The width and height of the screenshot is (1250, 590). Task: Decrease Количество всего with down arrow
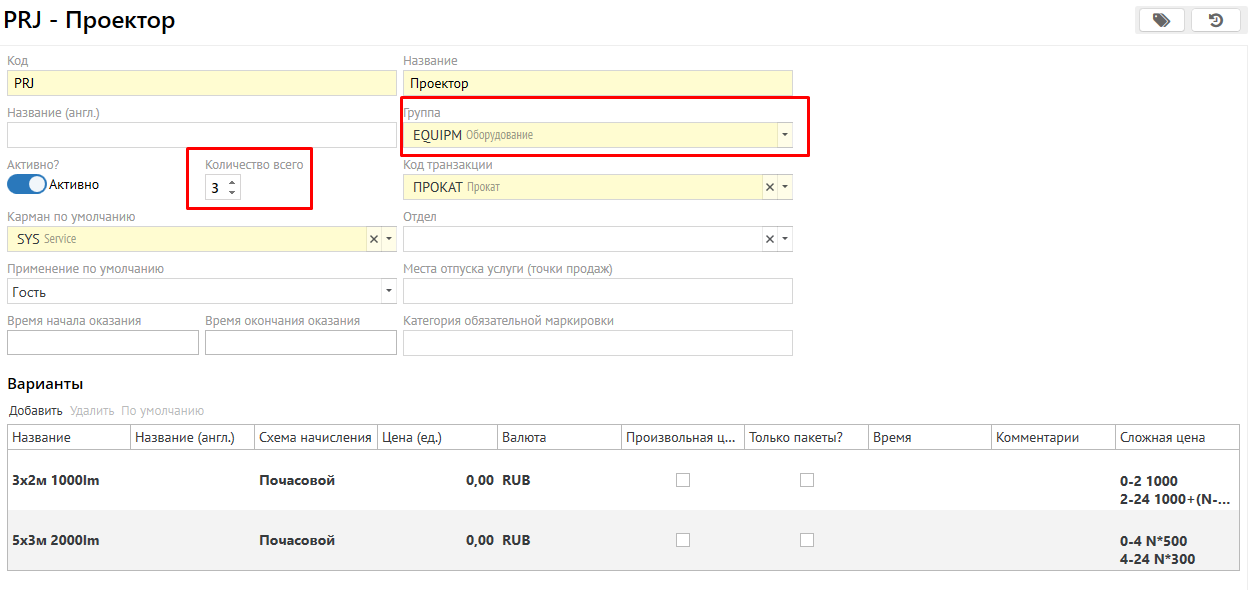pyautogui.click(x=232, y=192)
